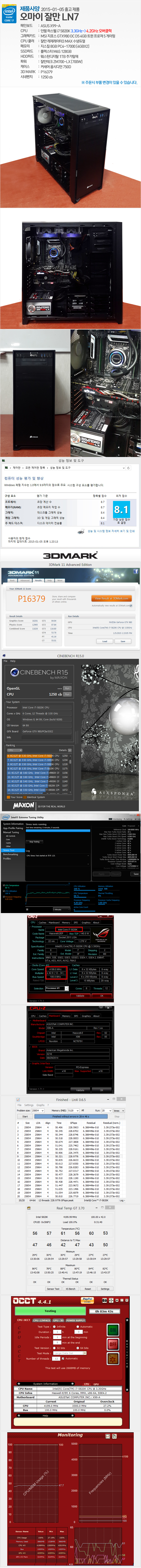This screenshot has width=141, height=1568.
Task: Click the Start button in LinX
Action: click(25, 1116)
